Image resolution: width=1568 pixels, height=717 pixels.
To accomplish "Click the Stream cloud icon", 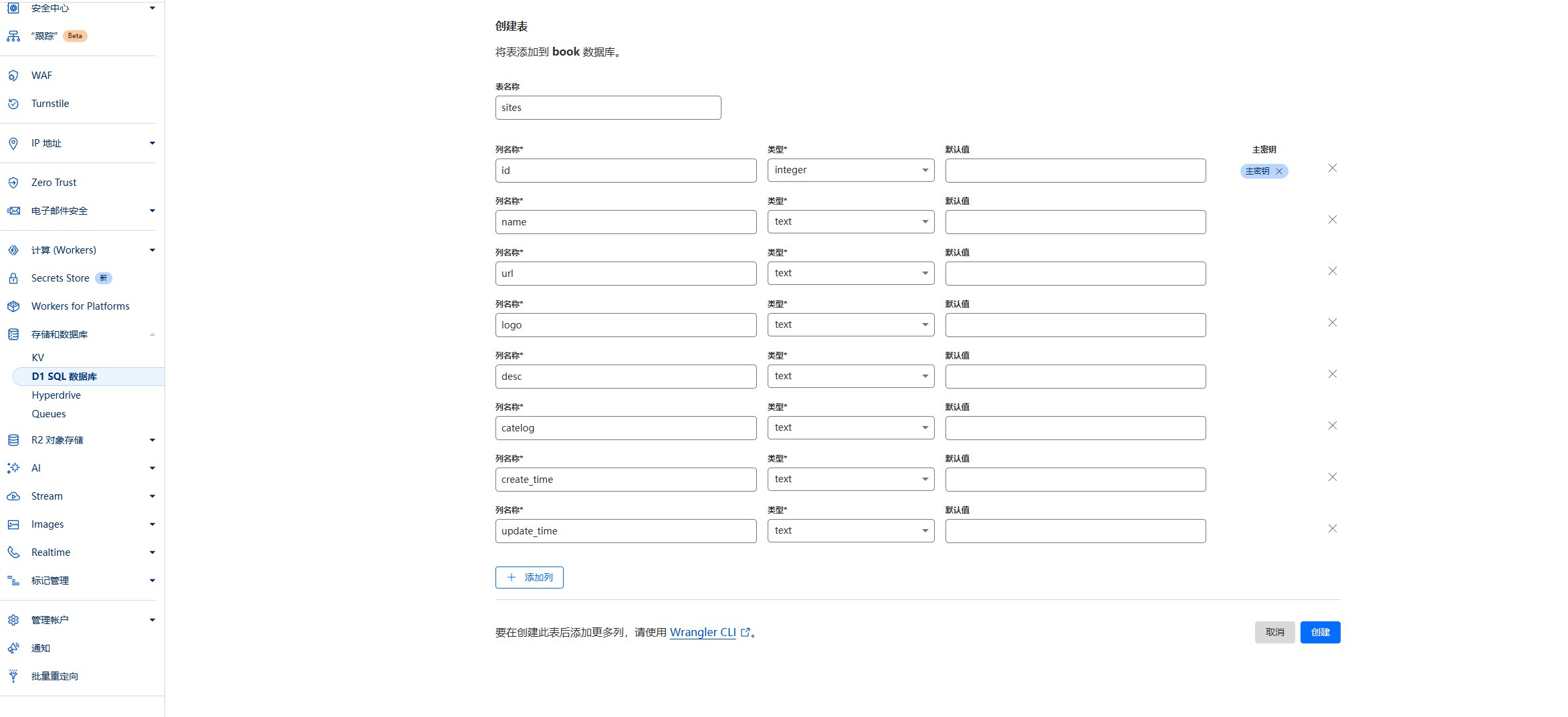I will [x=13, y=496].
